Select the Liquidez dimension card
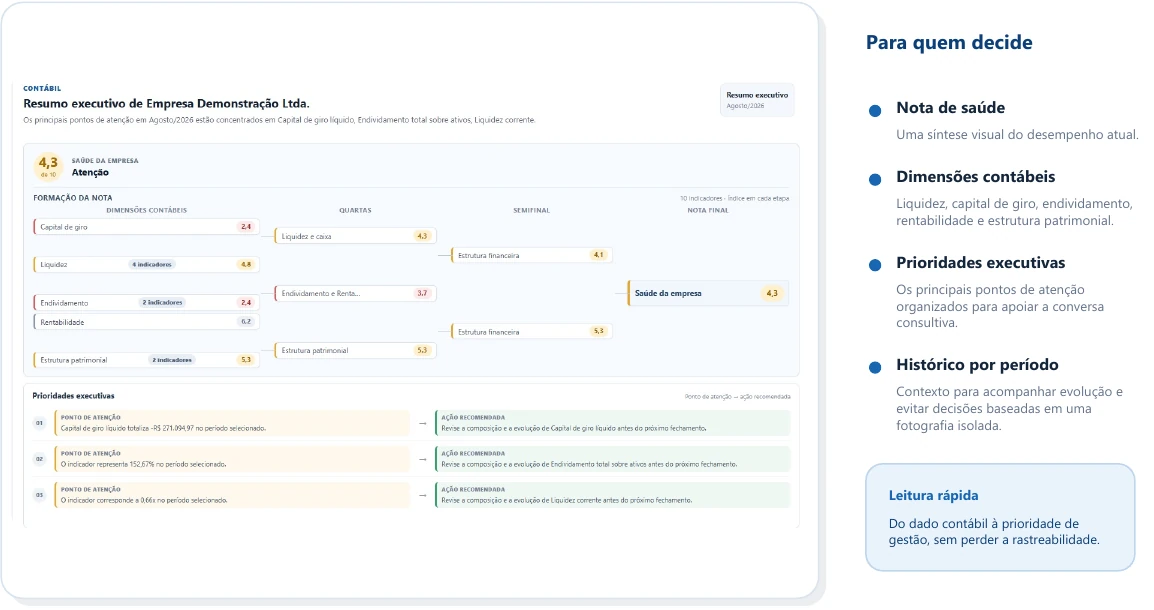The height and width of the screenshot is (610, 1154). [146, 264]
